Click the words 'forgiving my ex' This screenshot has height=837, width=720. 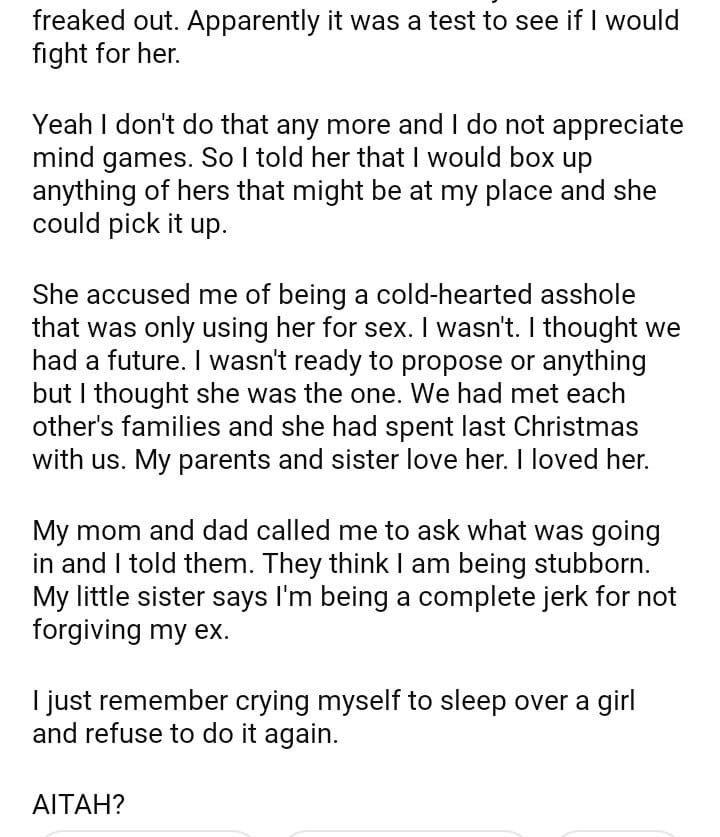[x=130, y=632]
